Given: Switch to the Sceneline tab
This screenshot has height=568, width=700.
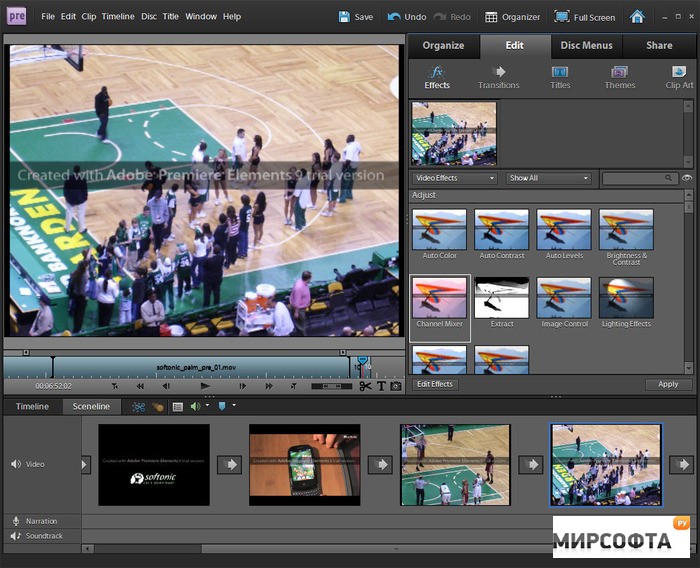Looking at the screenshot, I should click(x=91, y=406).
